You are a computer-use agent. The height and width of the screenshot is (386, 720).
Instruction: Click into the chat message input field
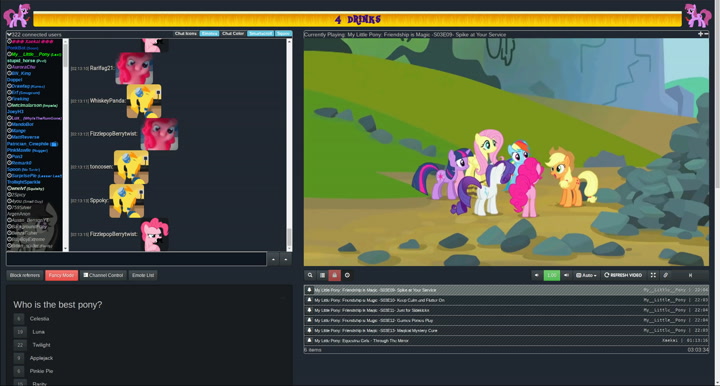coord(136,259)
